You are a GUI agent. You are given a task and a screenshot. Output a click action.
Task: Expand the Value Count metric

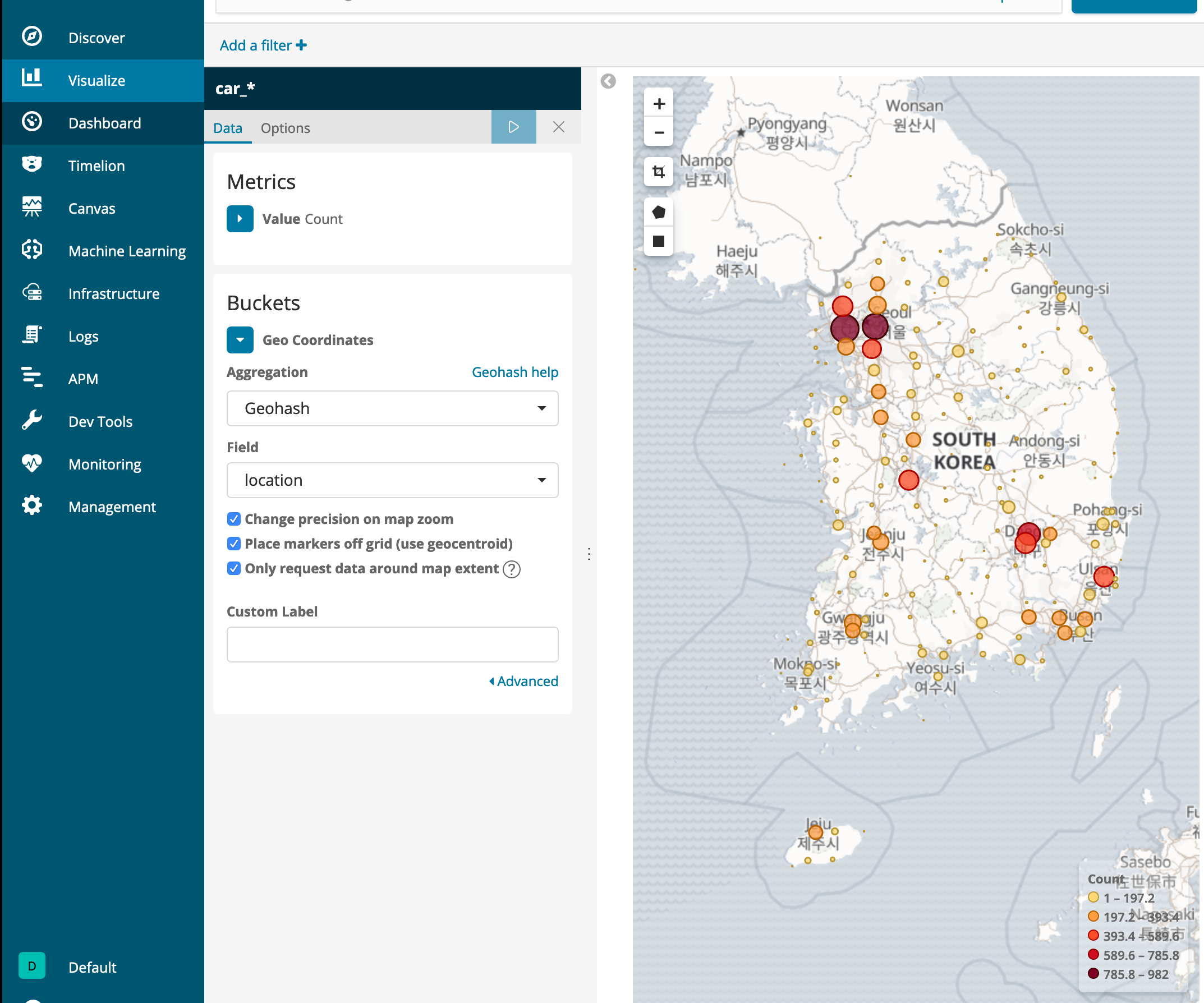point(240,218)
